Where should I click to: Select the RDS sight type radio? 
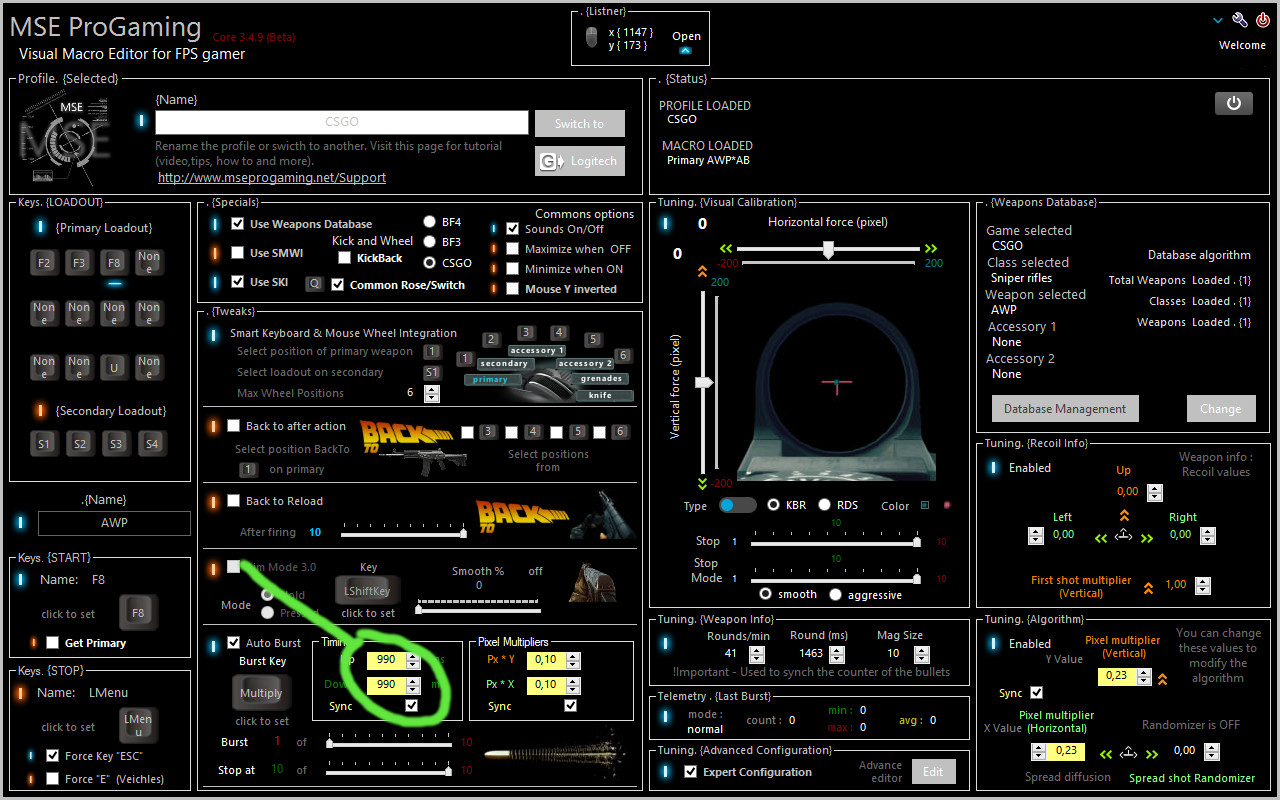click(825, 505)
